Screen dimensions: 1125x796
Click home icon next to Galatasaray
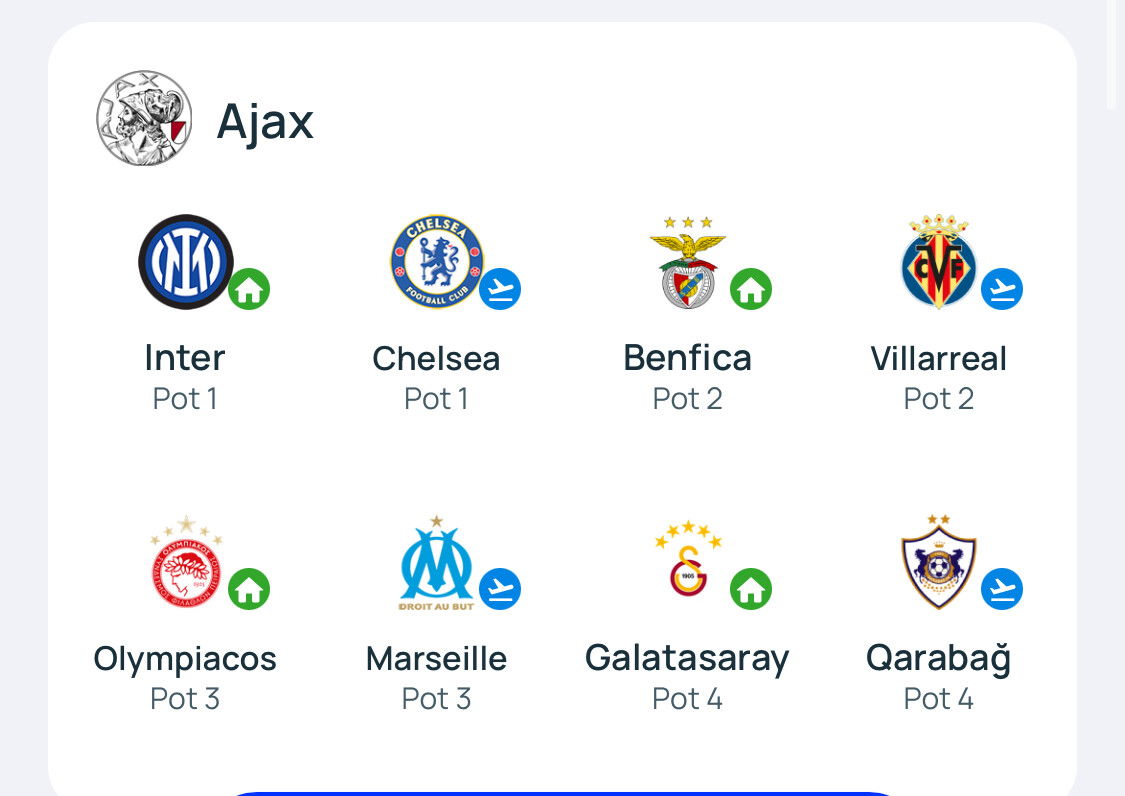coord(750,589)
